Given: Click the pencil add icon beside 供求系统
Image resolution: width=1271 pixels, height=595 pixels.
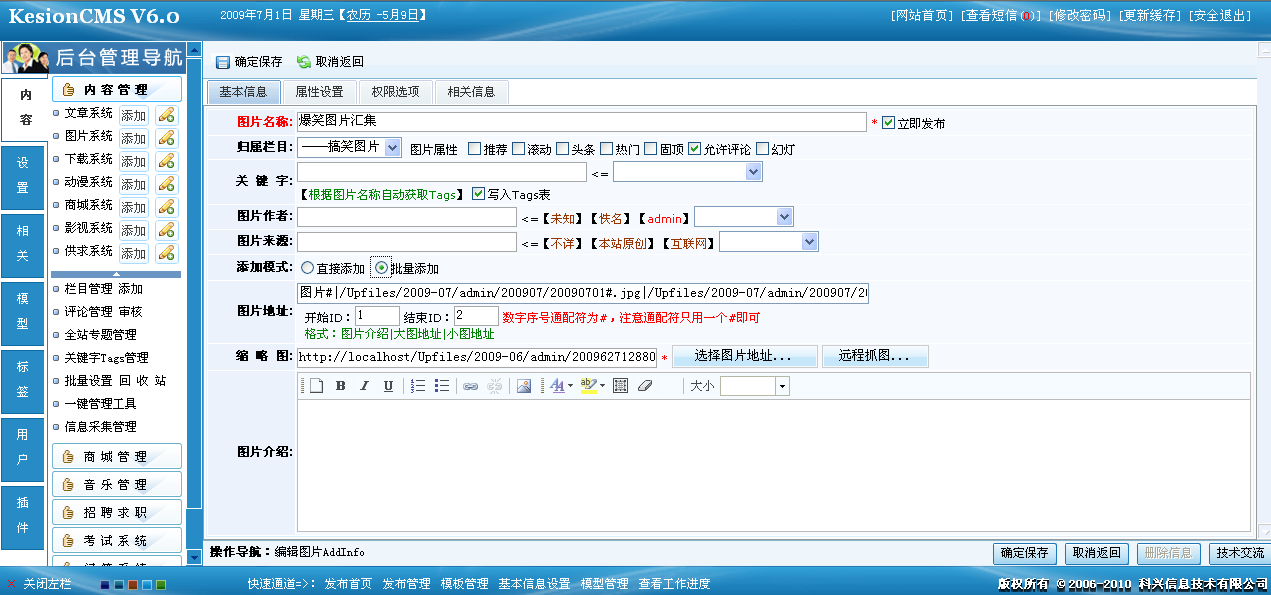Looking at the screenshot, I should click(x=166, y=252).
